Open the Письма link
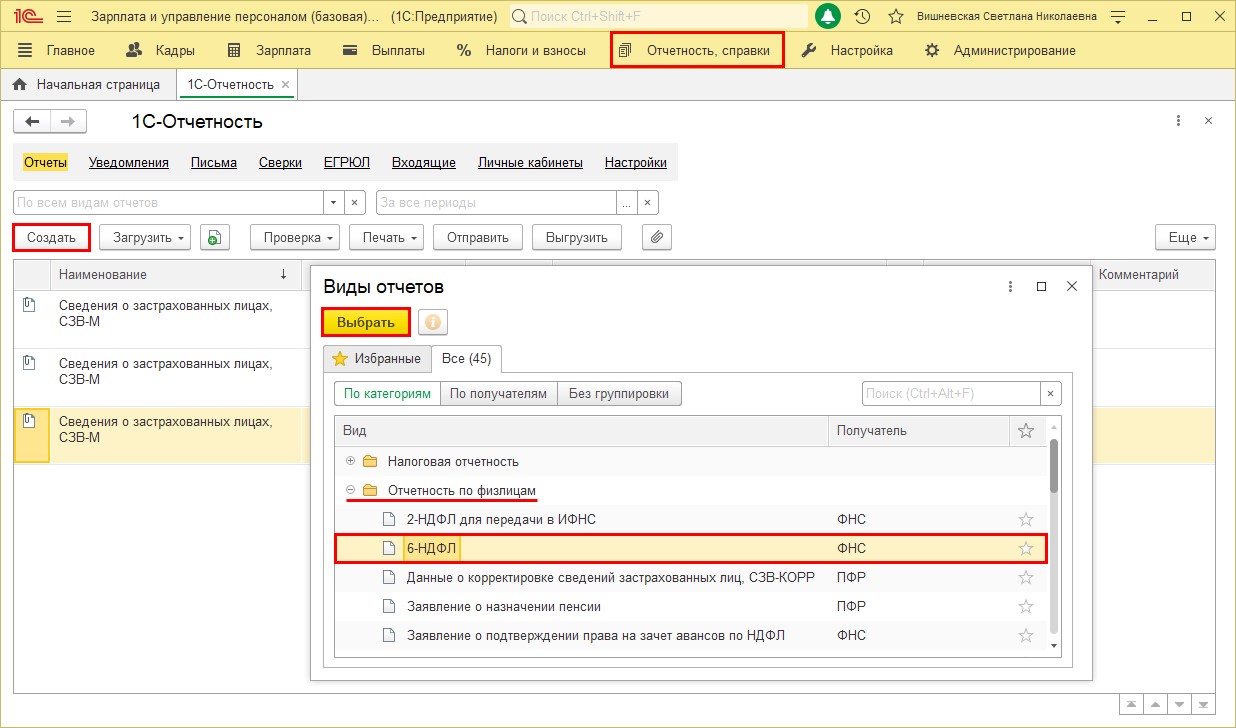 (x=214, y=162)
